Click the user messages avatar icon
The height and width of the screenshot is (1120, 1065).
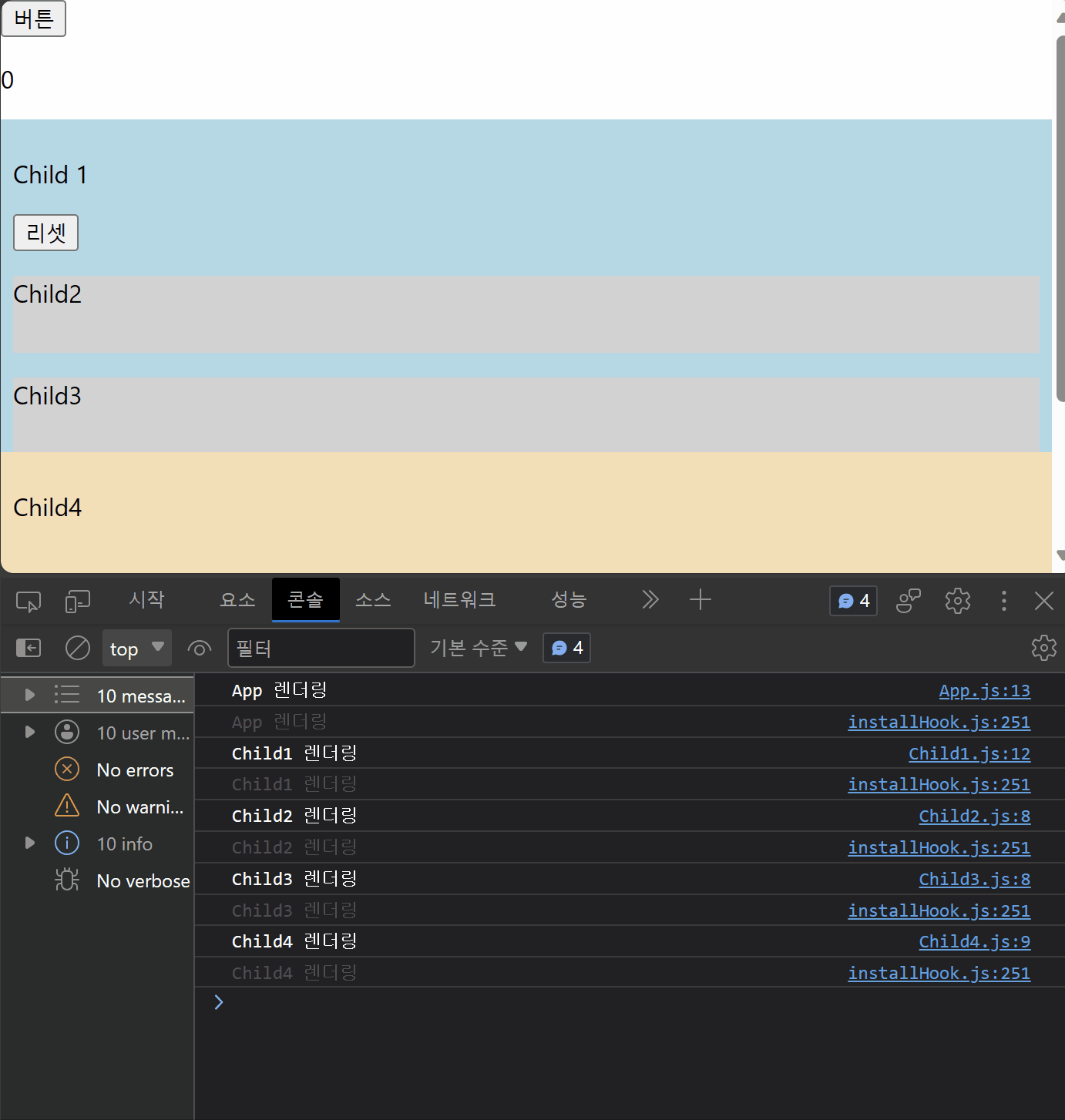(x=67, y=732)
